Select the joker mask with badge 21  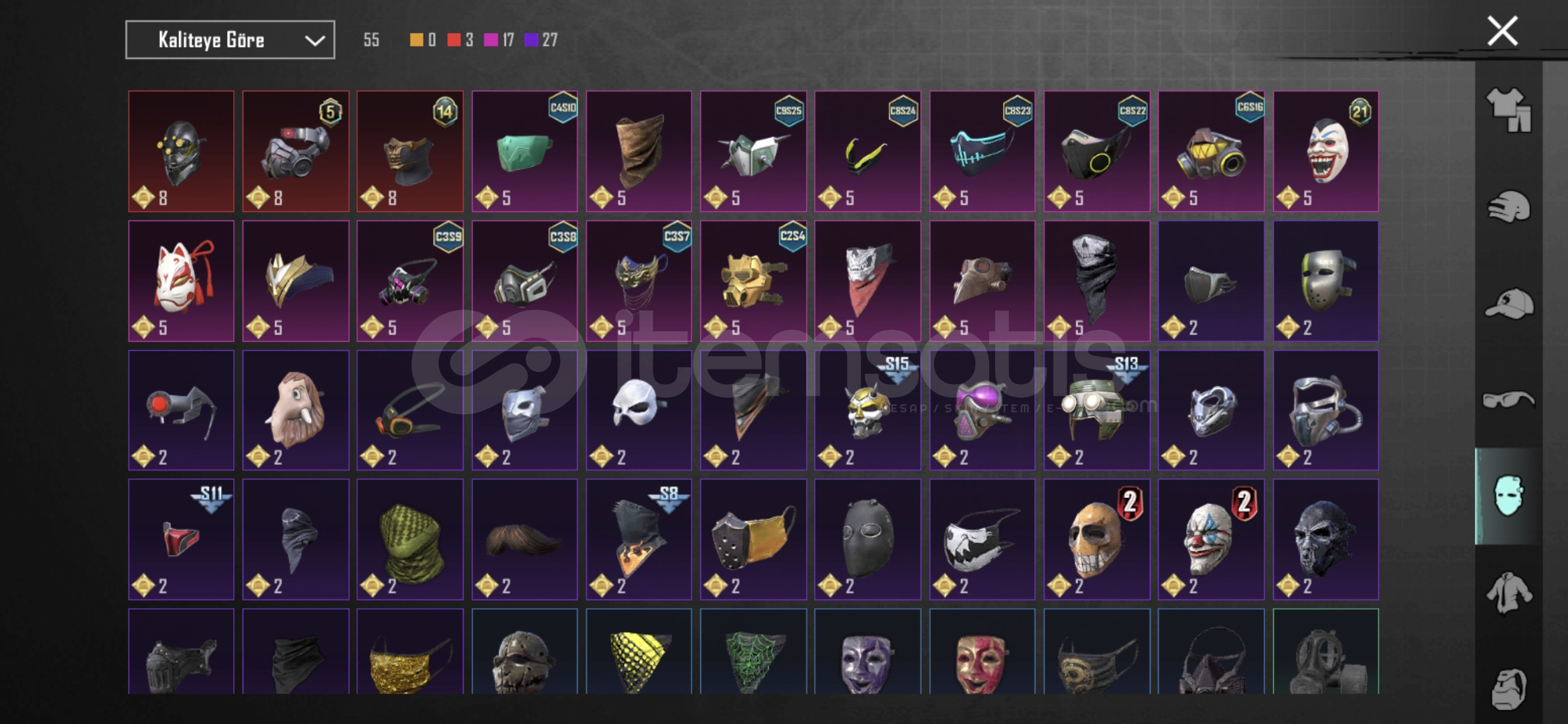point(1325,152)
